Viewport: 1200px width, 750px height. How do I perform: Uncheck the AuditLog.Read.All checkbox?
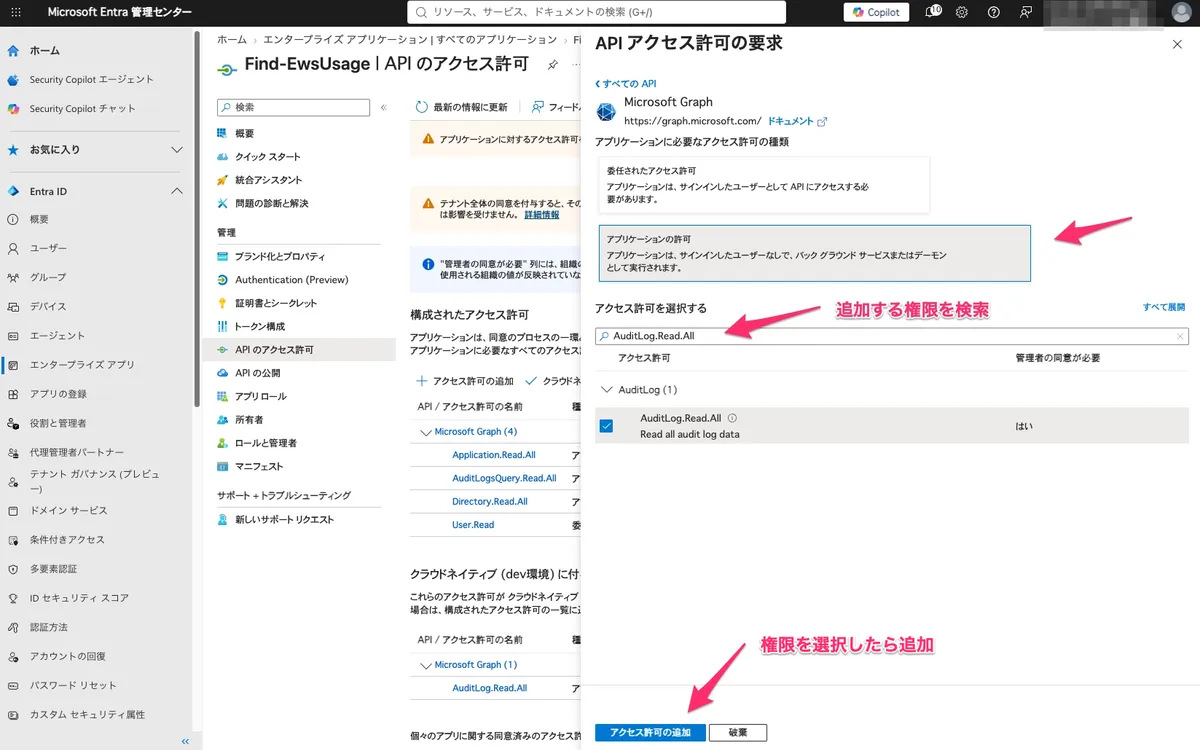606,426
